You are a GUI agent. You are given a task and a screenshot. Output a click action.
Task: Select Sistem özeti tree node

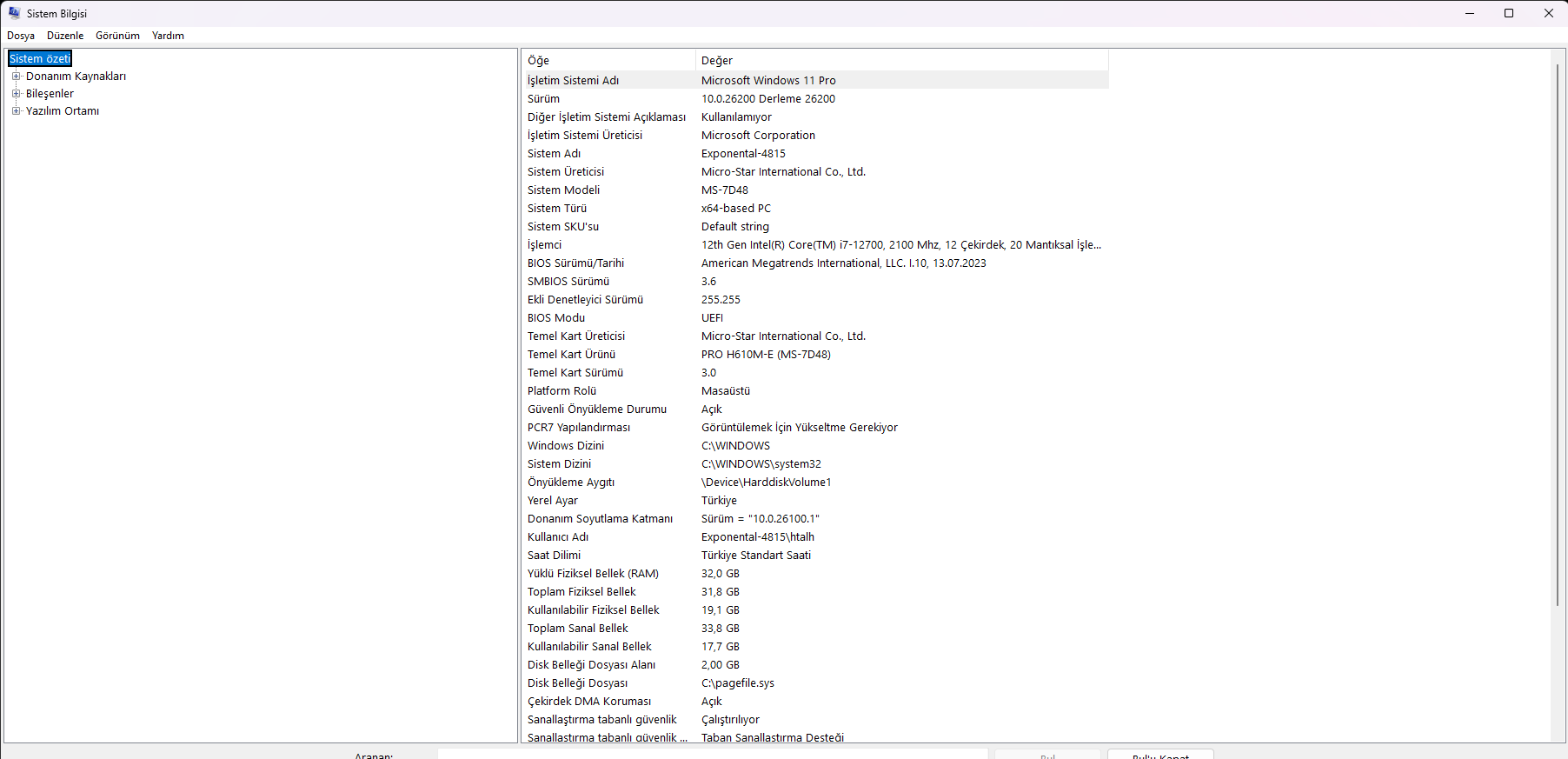tap(40, 58)
